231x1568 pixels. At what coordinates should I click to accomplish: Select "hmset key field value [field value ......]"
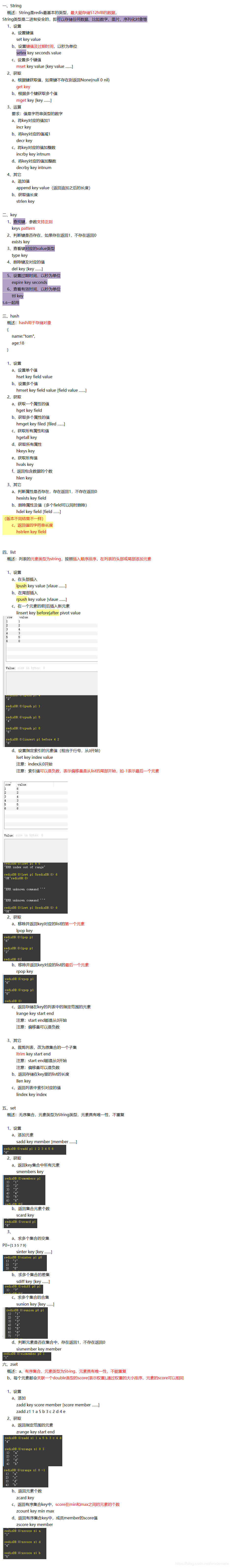pos(52,390)
